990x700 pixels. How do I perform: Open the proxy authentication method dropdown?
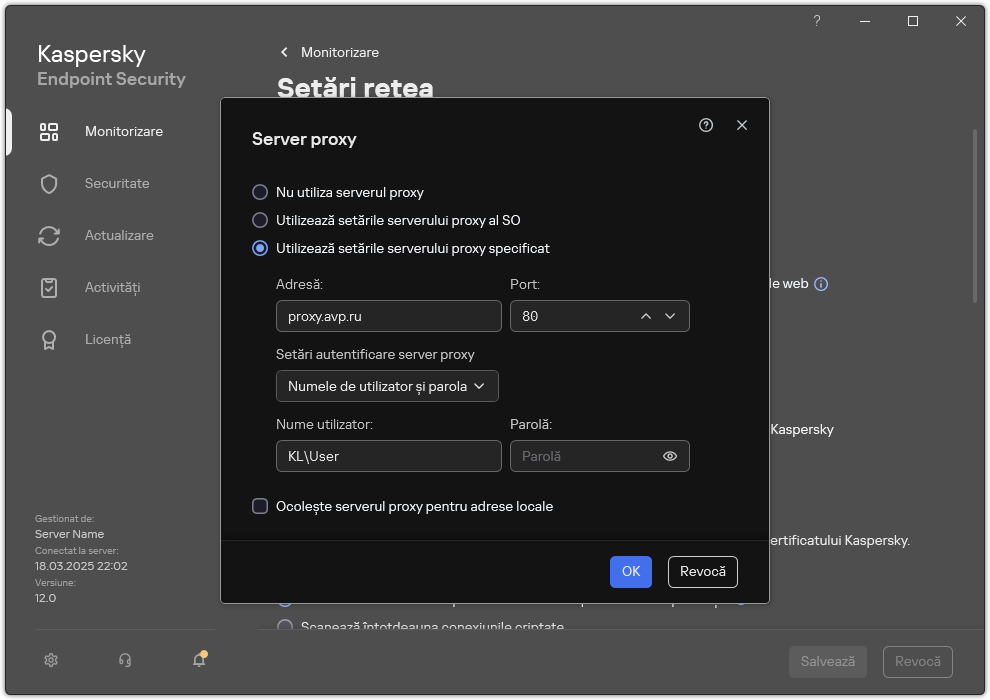click(x=387, y=386)
